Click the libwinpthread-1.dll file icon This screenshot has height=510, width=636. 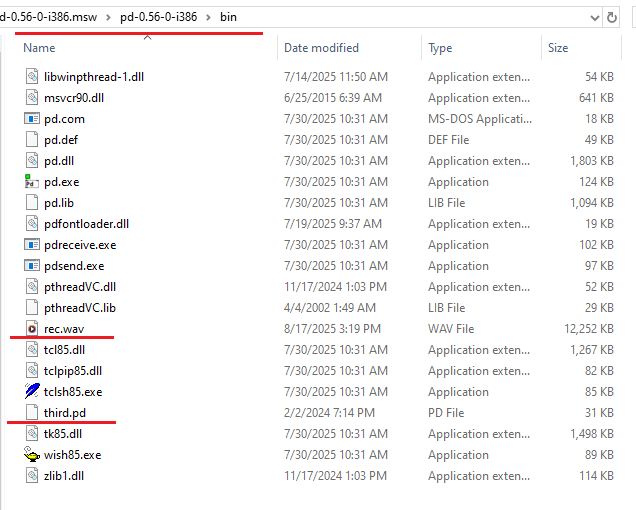click(x=32, y=76)
